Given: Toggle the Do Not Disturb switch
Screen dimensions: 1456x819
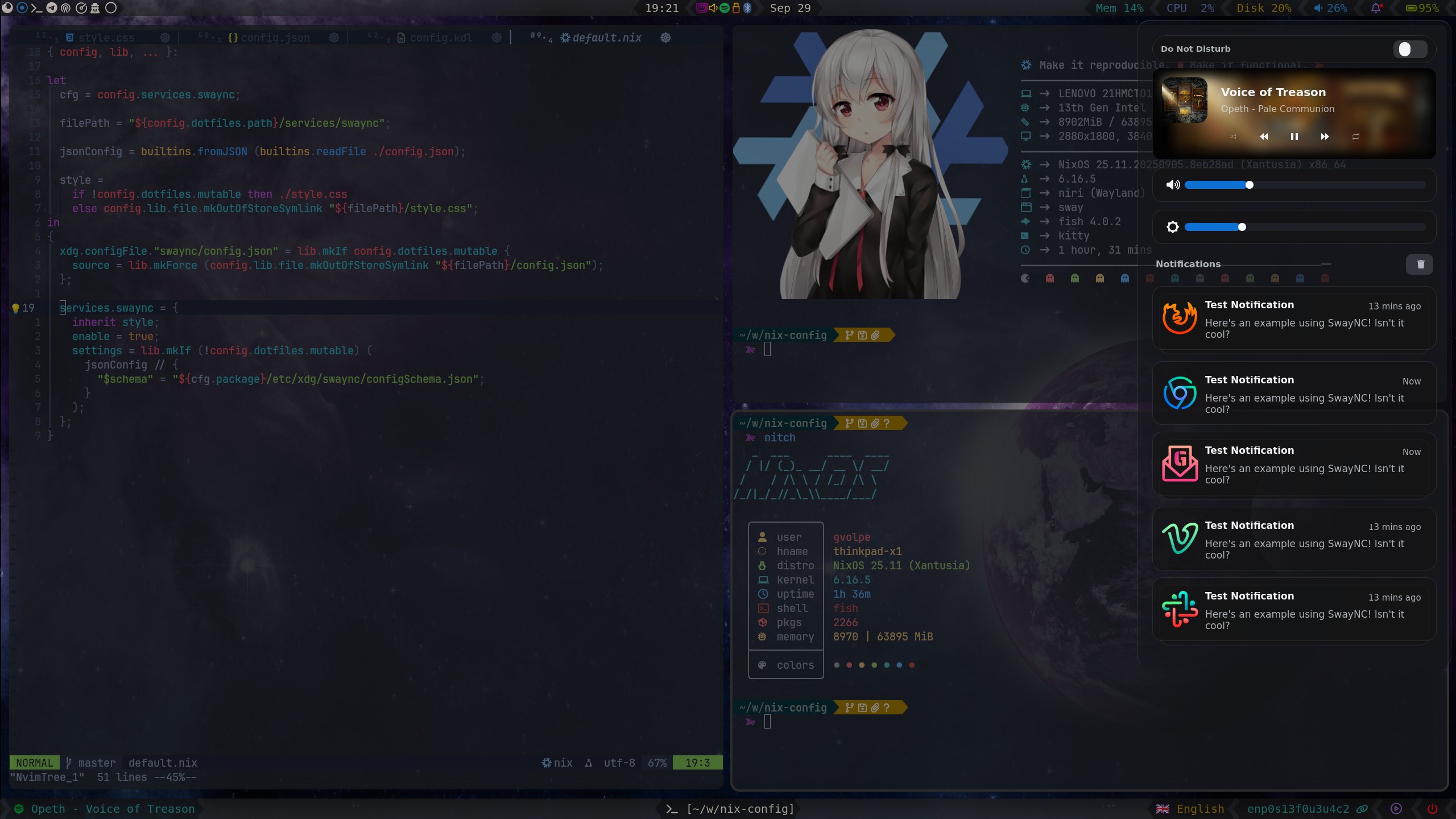Looking at the screenshot, I should point(1409,49).
